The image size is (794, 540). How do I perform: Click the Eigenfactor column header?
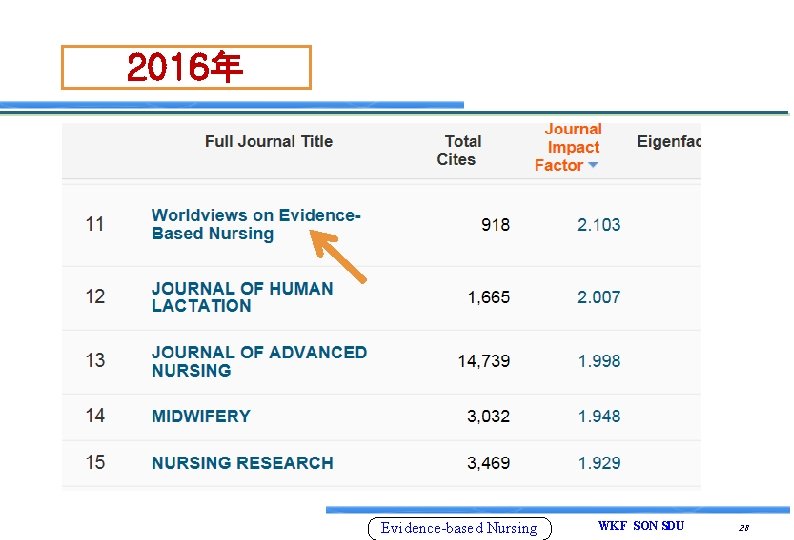(668, 141)
